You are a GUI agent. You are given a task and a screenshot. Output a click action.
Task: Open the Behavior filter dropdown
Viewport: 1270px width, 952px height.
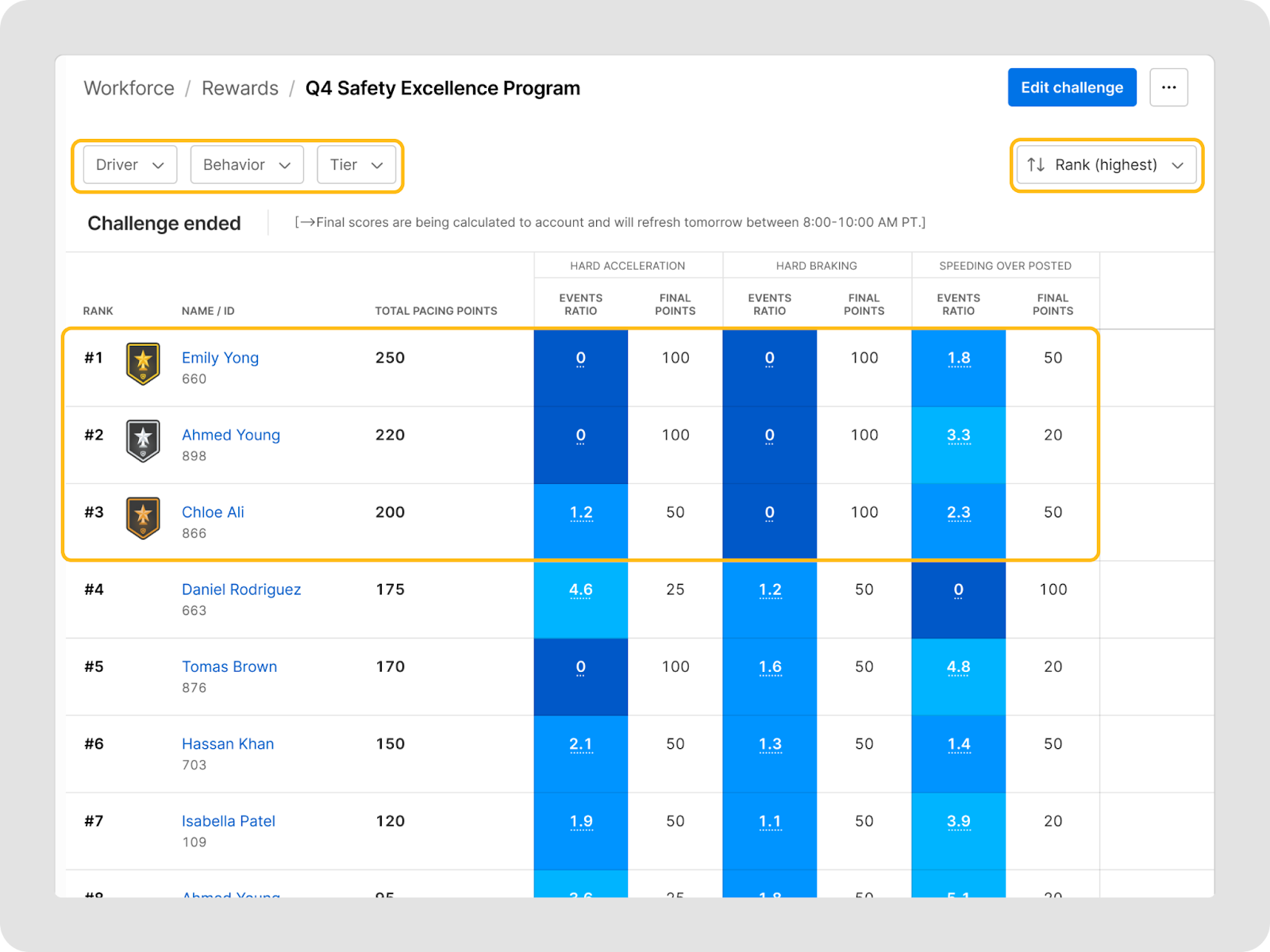click(247, 165)
